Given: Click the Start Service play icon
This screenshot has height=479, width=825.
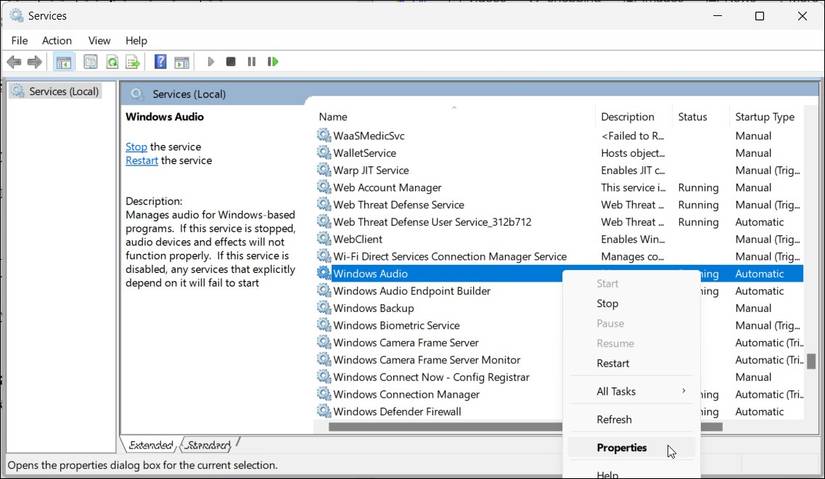Looking at the screenshot, I should coord(211,62).
